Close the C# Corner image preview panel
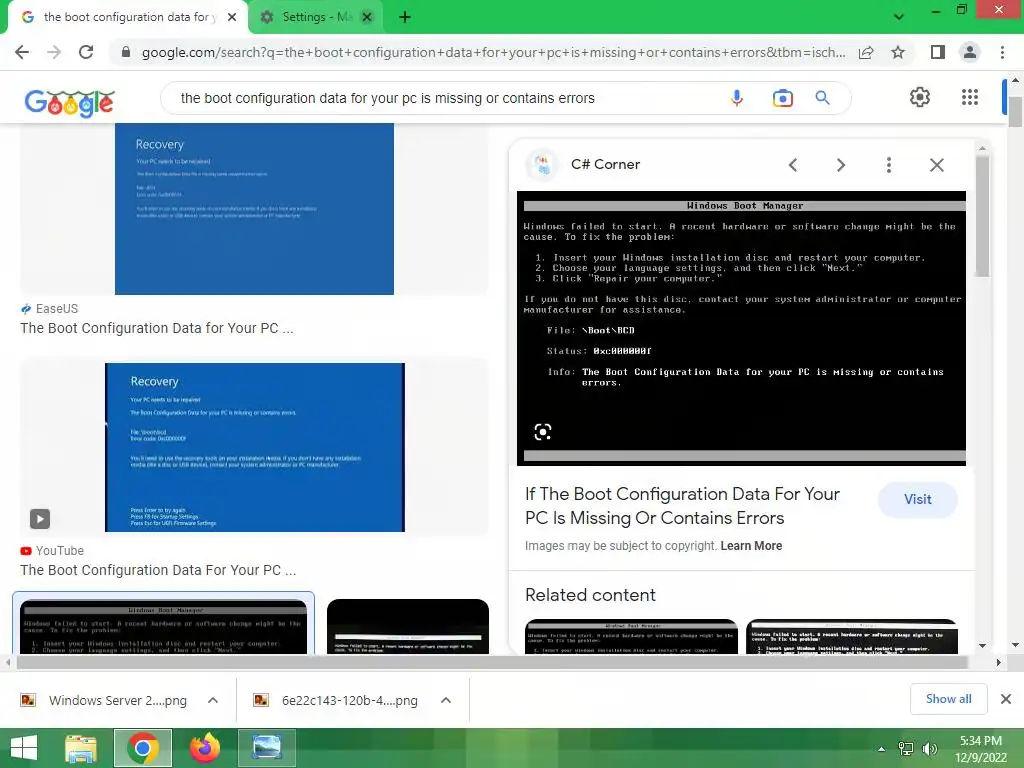 click(936, 165)
